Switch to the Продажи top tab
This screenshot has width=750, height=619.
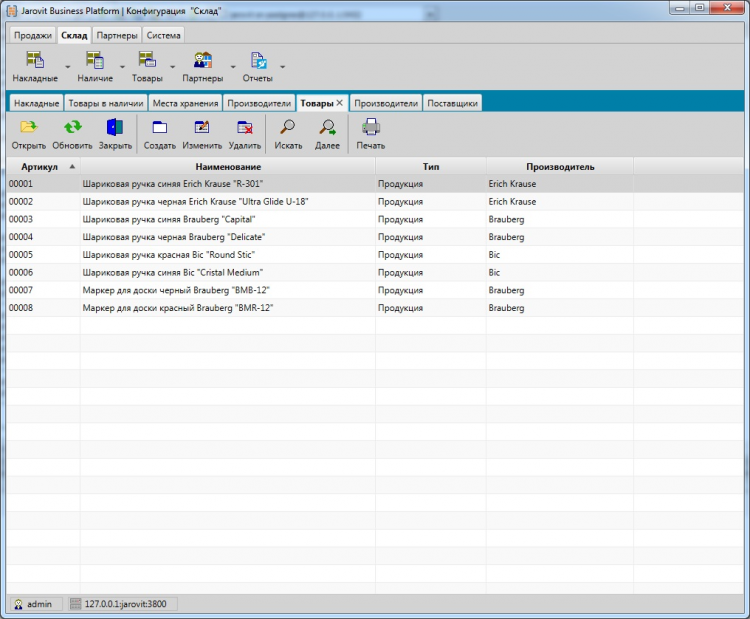tap(32, 35)
